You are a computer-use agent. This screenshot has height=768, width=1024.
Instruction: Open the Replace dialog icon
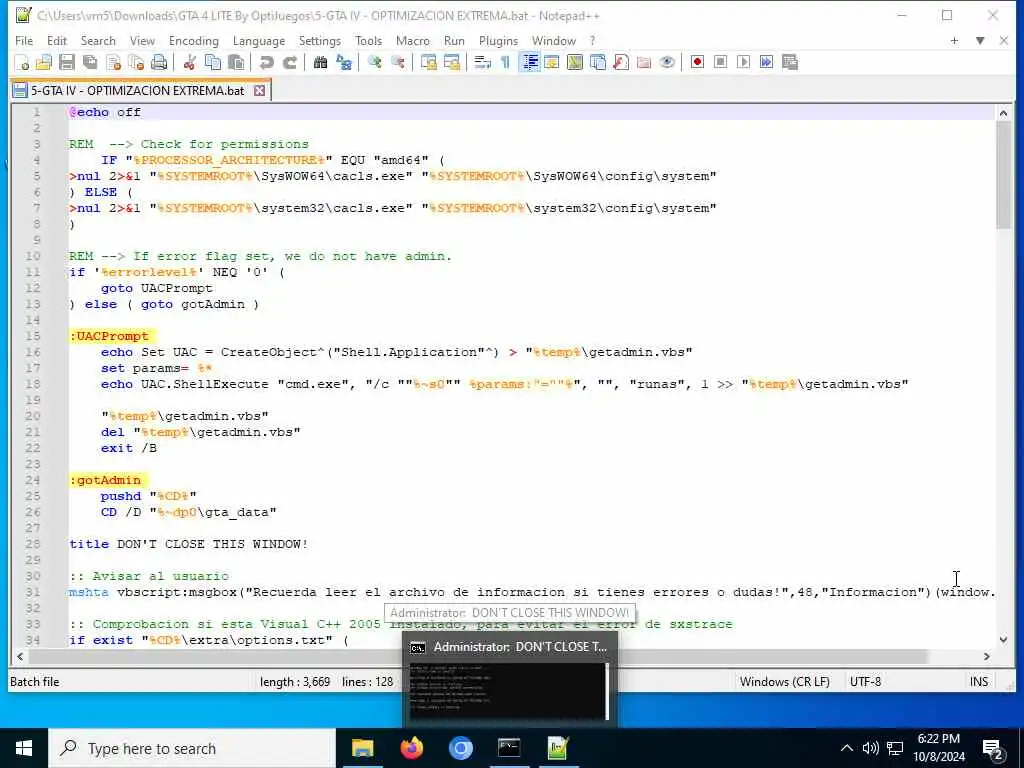(344, 62)
